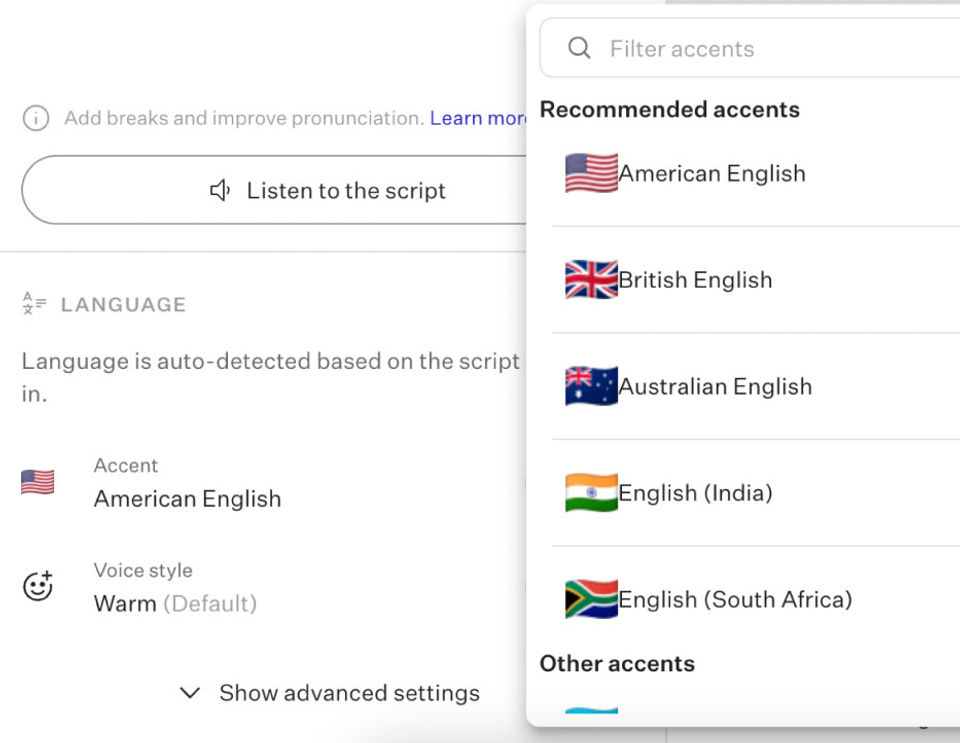Open the Learn more link
Image resolution: width=960 pixels, height=743 pixels.
(x=478, y=118)
